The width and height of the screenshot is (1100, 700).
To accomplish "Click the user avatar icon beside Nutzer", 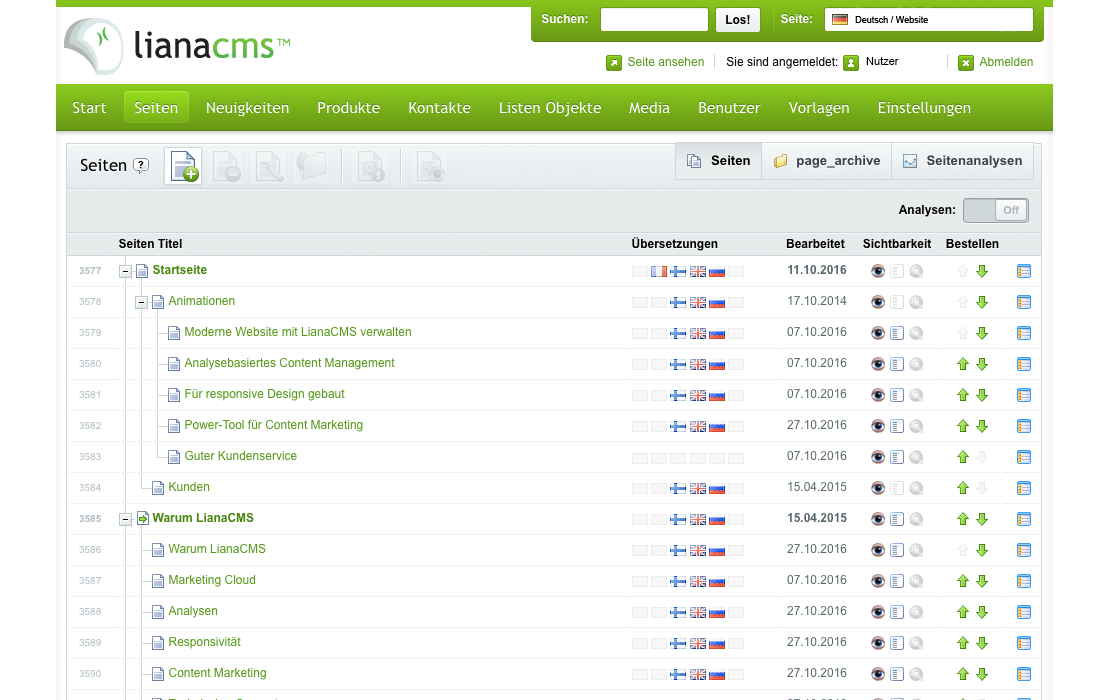I will click(x=851, y=62).
